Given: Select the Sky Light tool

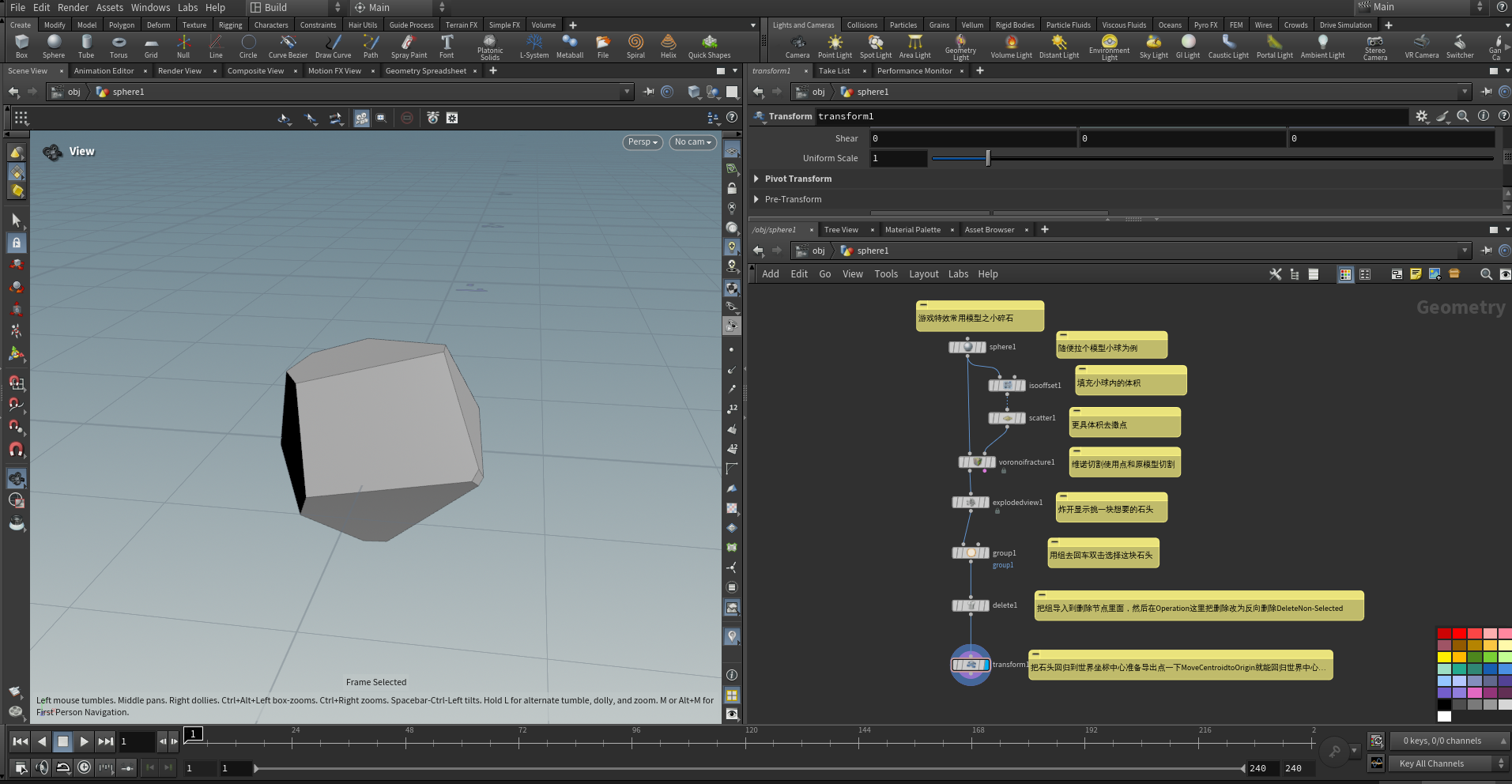Looking at the screenshot, I should click(x=1153, y=46).
